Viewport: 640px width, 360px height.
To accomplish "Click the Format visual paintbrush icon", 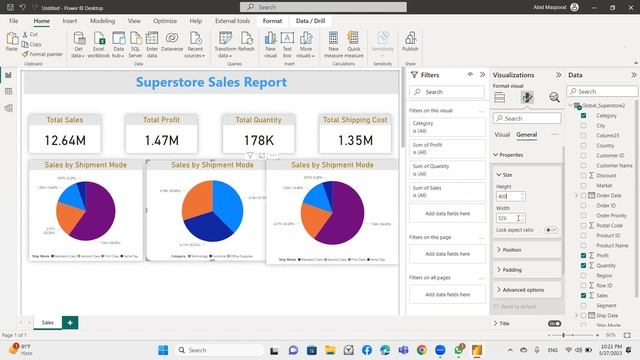I will (x=527, y=97).
